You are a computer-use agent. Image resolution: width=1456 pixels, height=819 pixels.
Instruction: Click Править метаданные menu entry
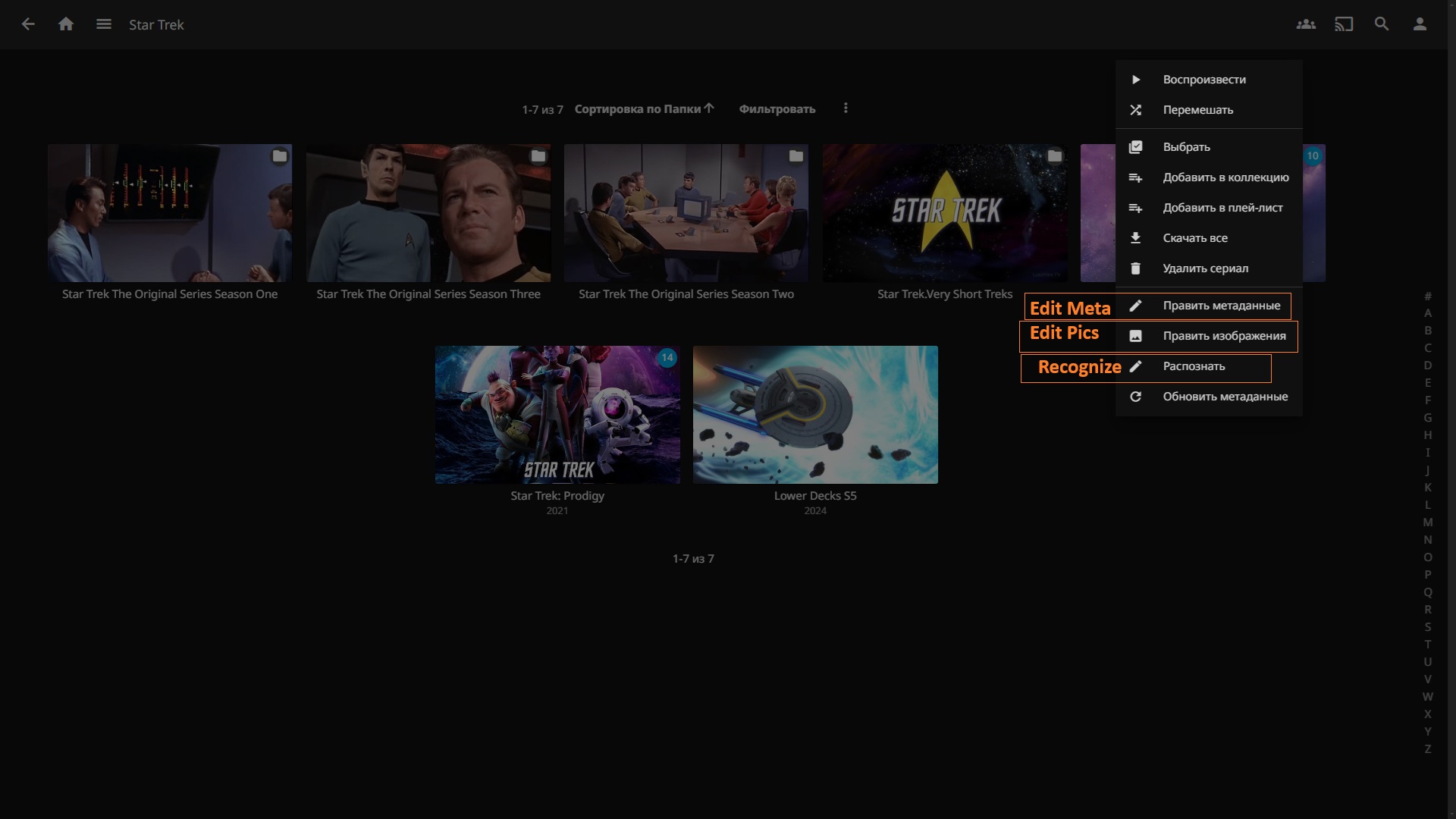[1221, 306]
